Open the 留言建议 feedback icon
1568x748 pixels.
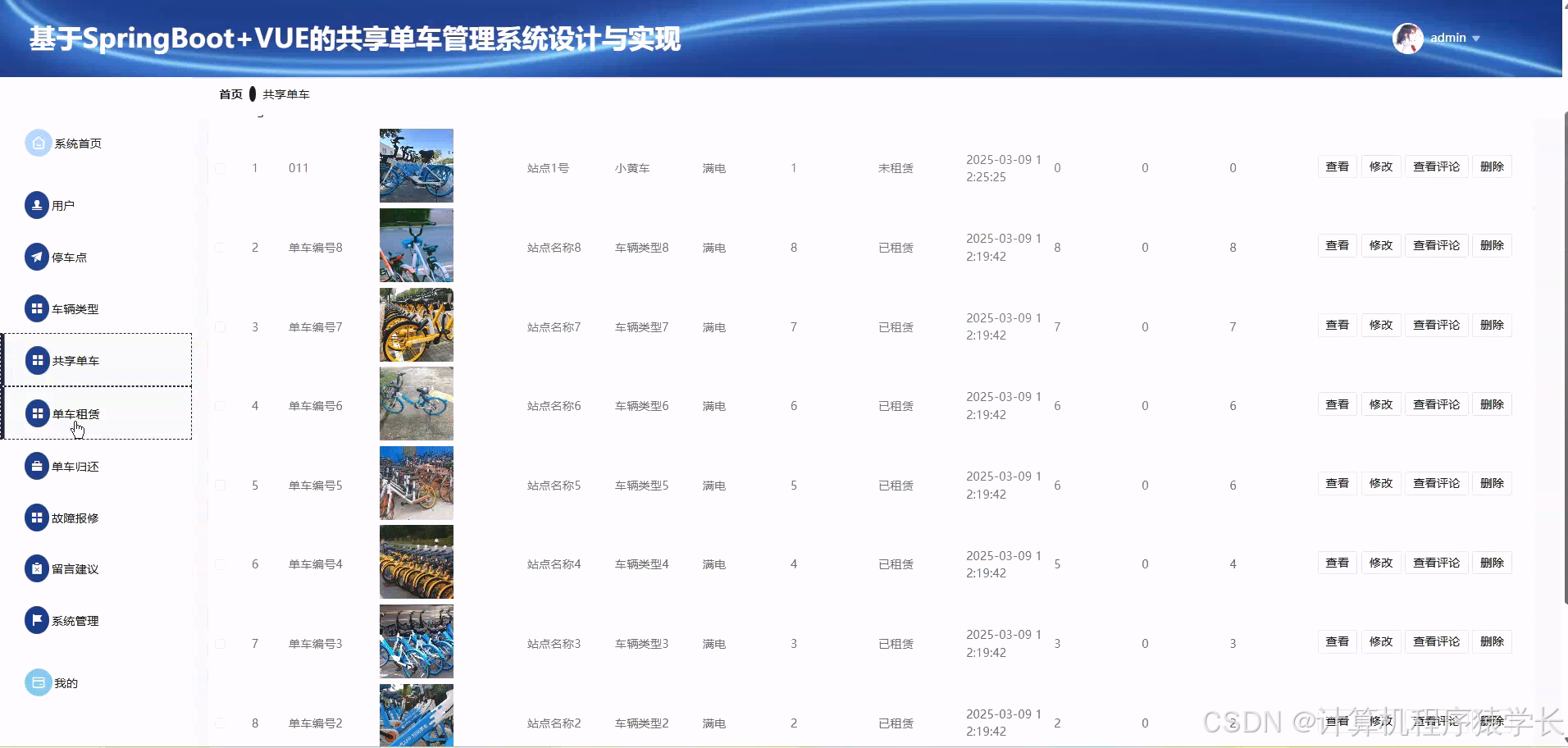coord(37,568)
